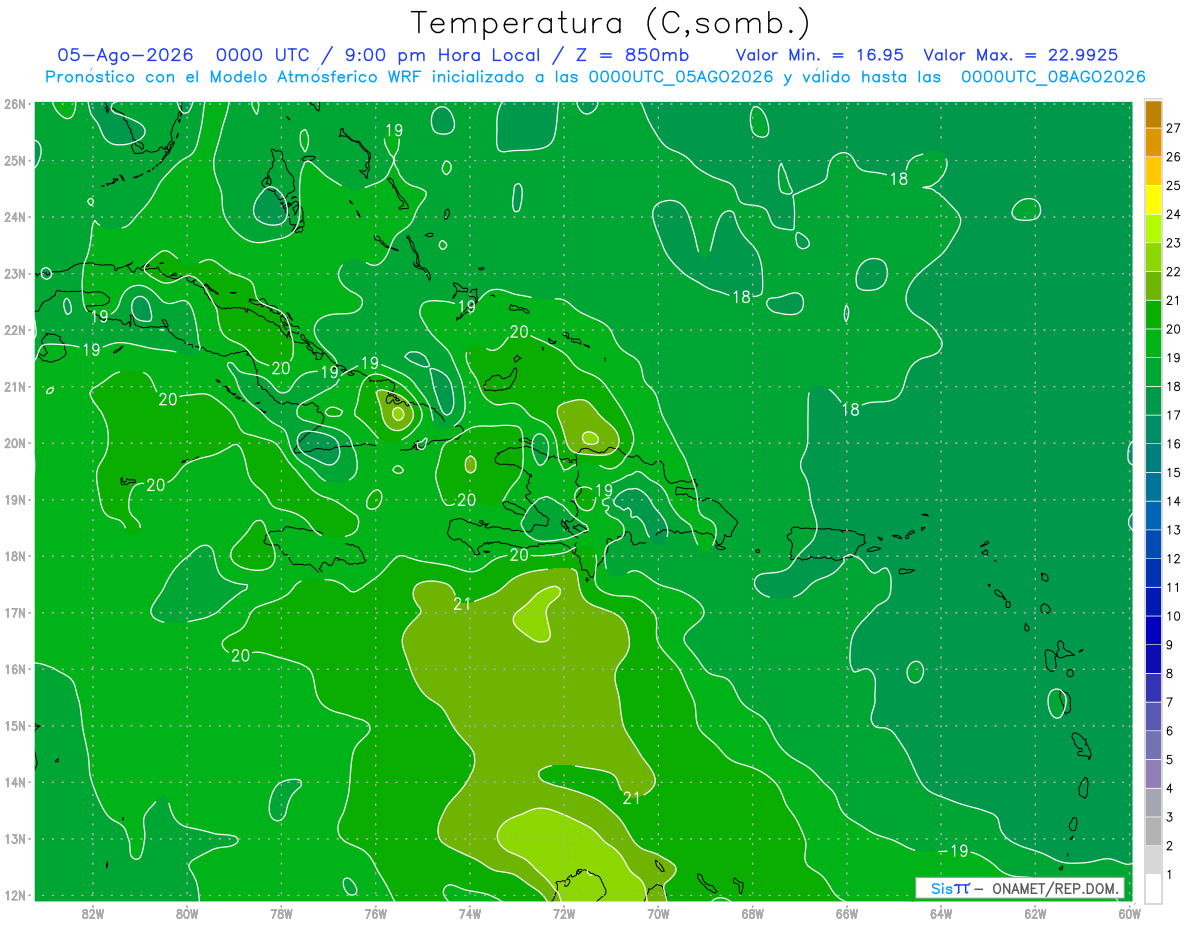The image size is (1200, 927).
Task: Click the latitude label "26N"
Action: [15, 104]
